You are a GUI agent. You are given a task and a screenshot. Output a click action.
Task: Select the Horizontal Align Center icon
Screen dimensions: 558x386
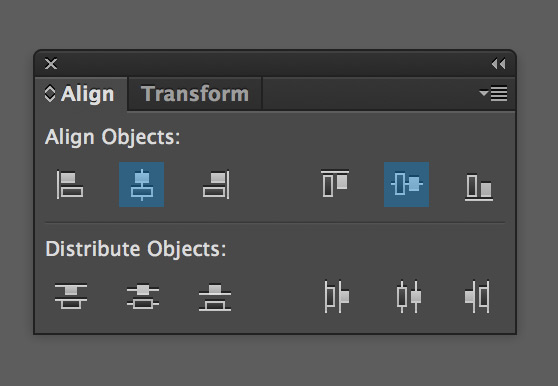click(142, 185)
